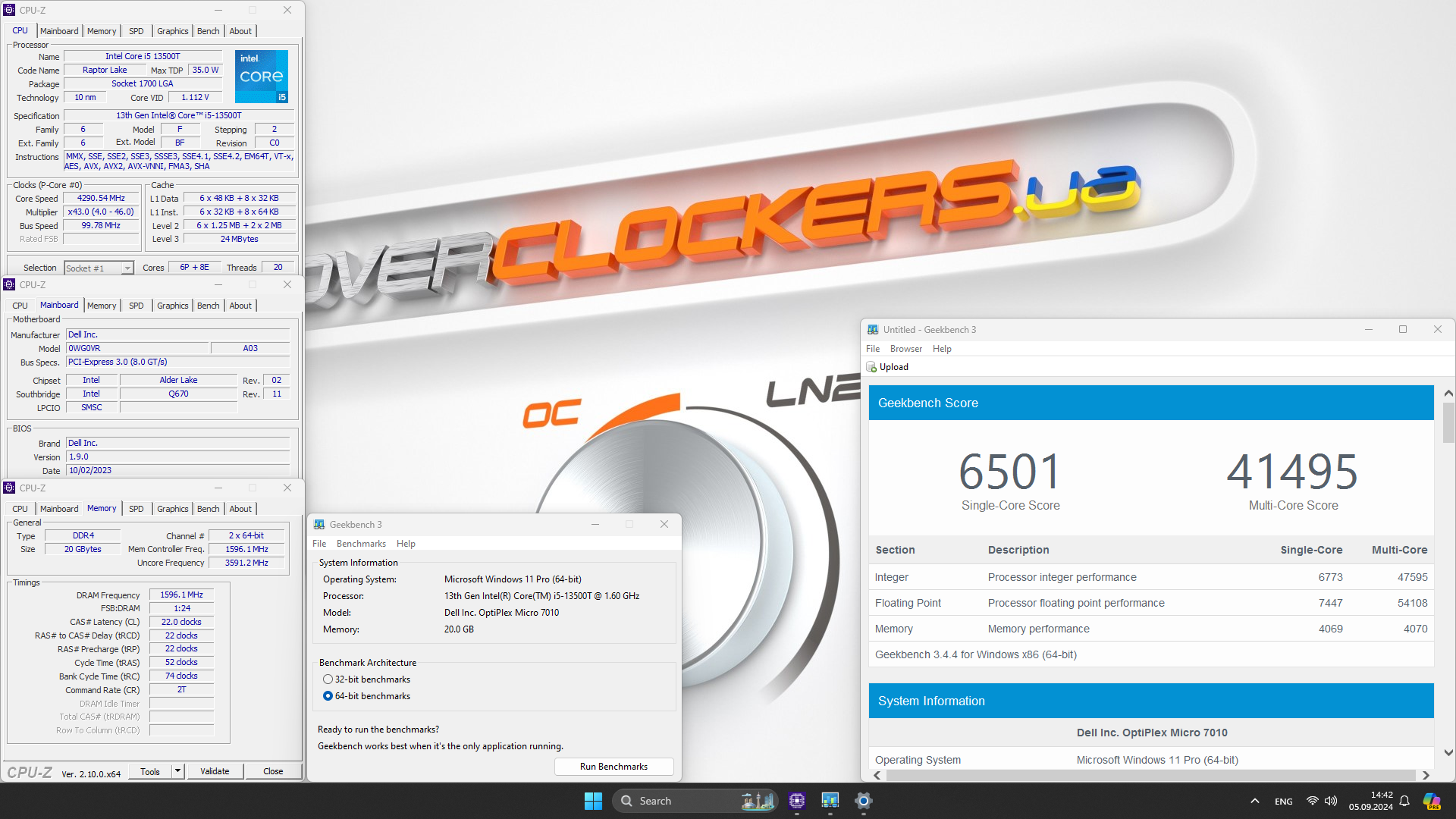The image size is (1456, 819).
Task: Click the search magnifier icon in taskbar
Action: tap(626, 801)
